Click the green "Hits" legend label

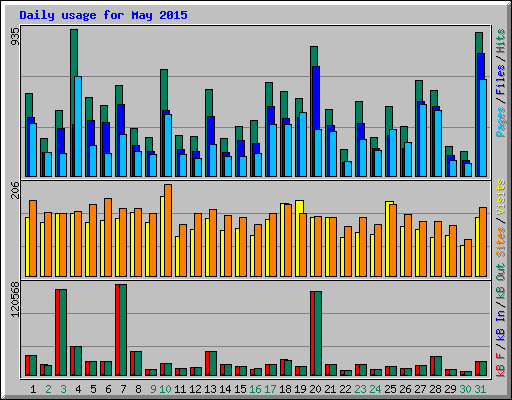500,41
